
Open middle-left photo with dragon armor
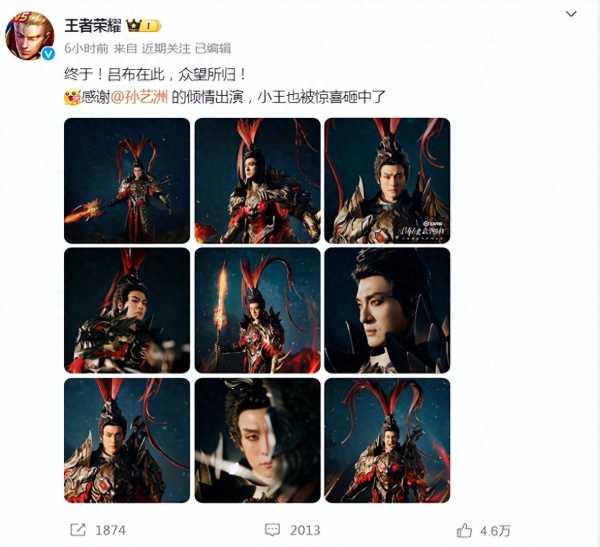click(x=127, y=310)
